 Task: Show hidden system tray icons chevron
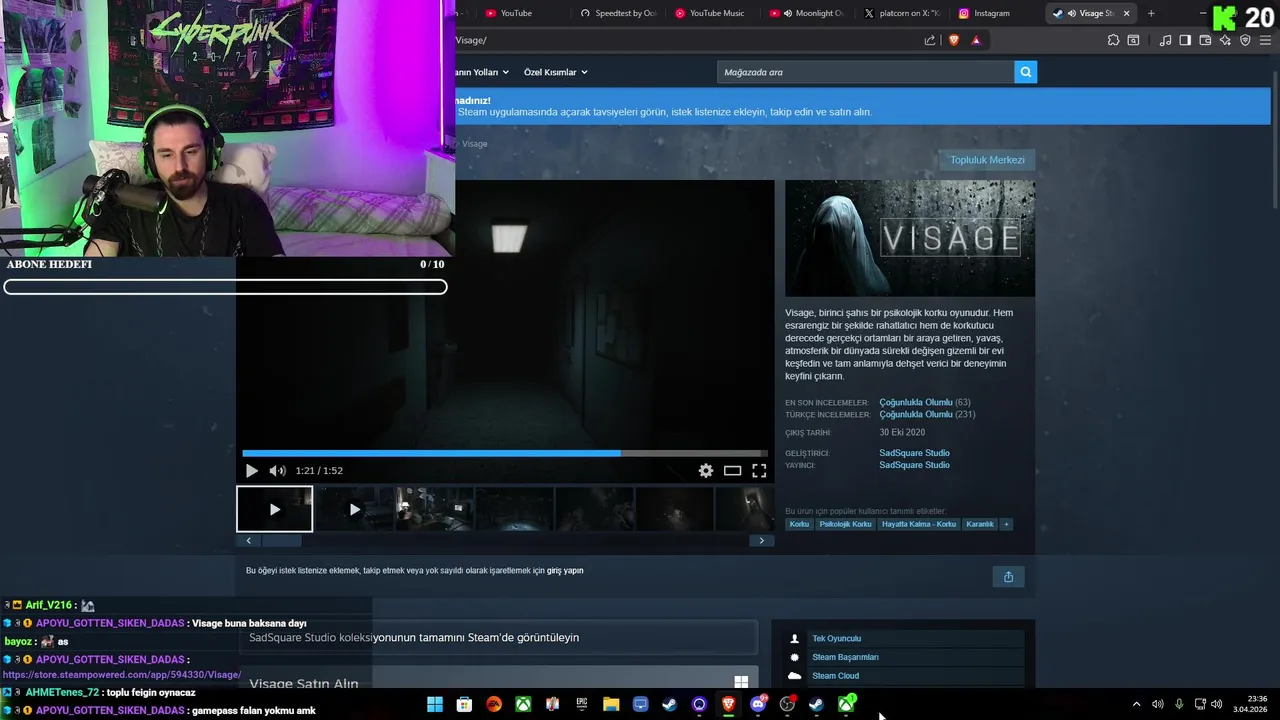click(x=1136, y=704)
